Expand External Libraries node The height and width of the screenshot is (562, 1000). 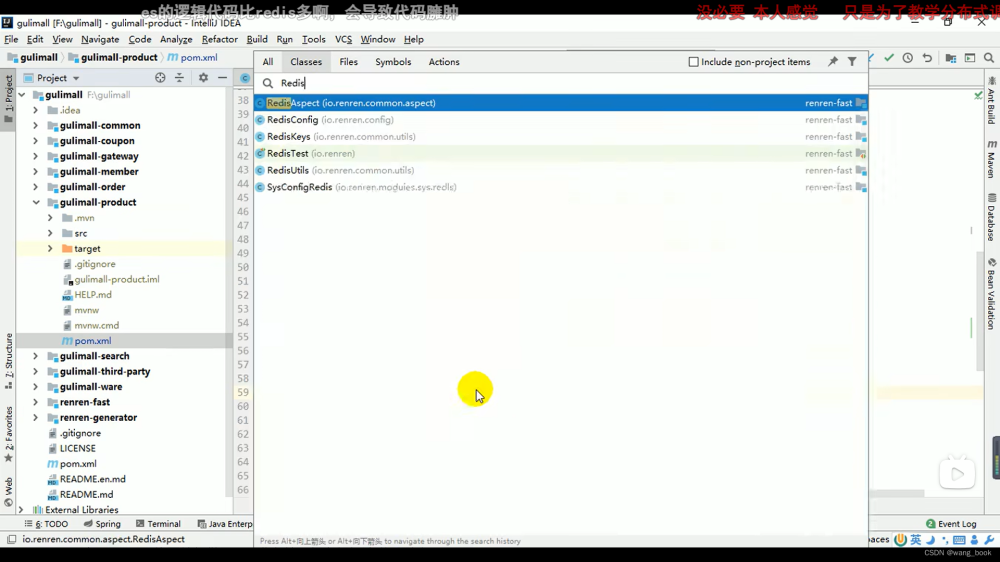point(21,510)
